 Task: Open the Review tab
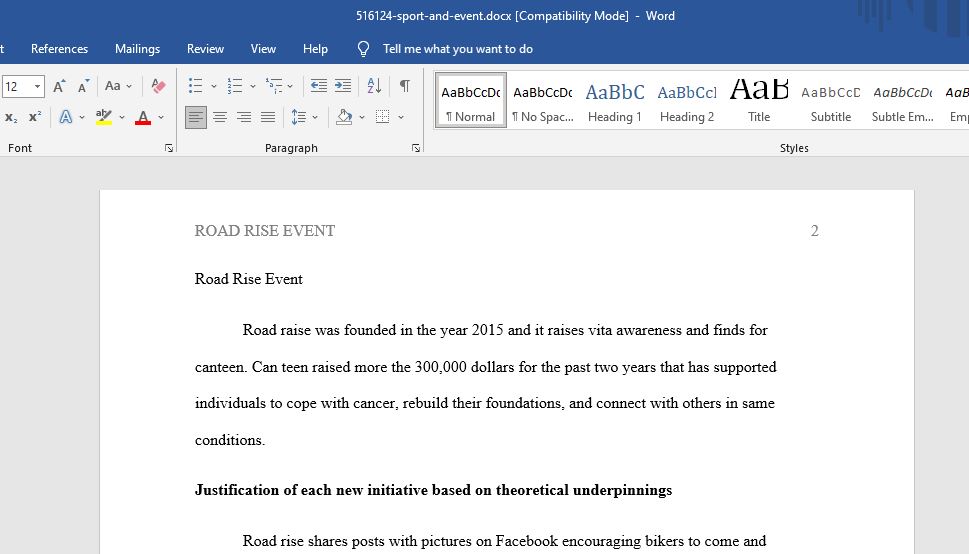pos(205,49)
